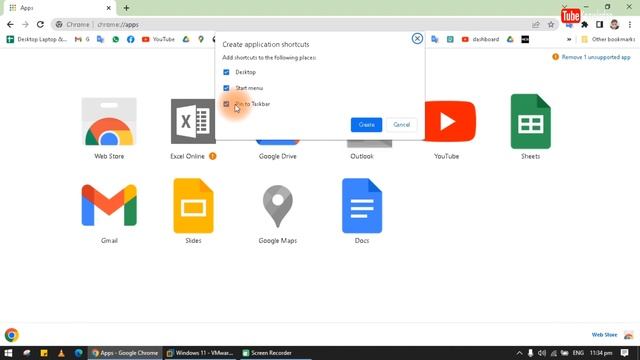Launch the Slides app
The height and width of the screenshot is (360, 640).
coord(193,205)
